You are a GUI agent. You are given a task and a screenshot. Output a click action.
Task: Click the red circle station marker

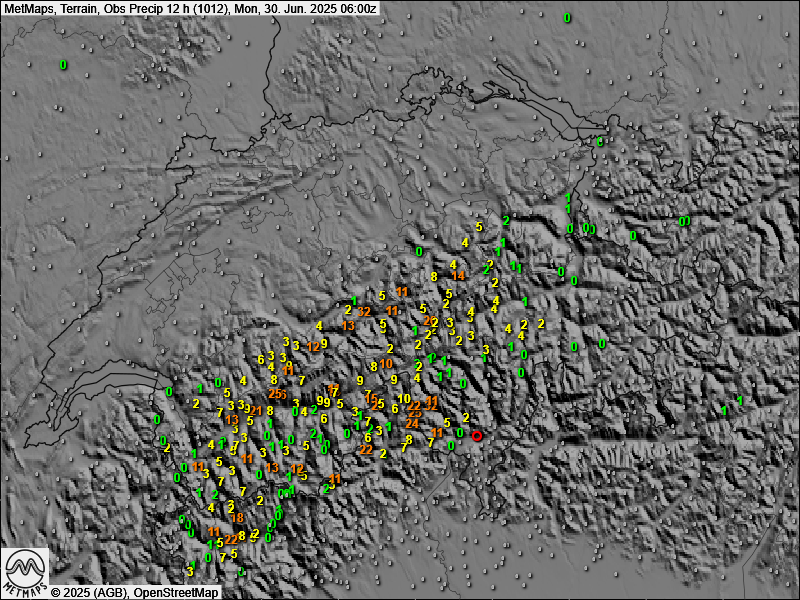click(477, 435)
